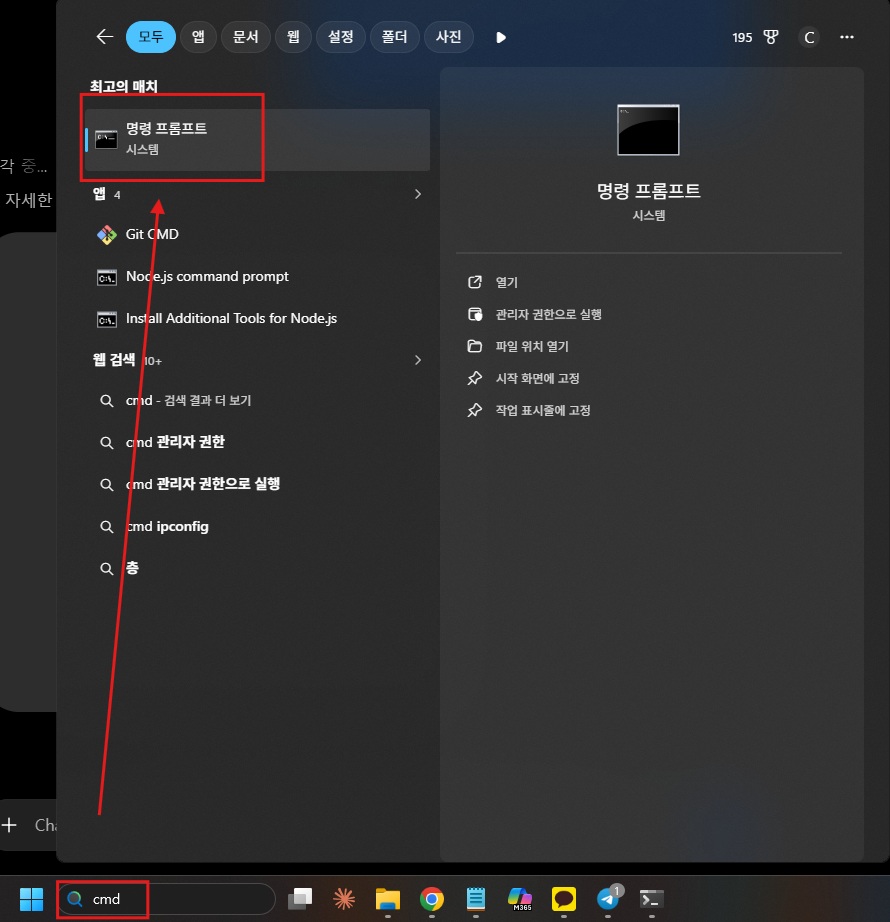The height and width of the screenshot is (922, 890).
Task: Select the 모두 filter tab
Action: 151,37
